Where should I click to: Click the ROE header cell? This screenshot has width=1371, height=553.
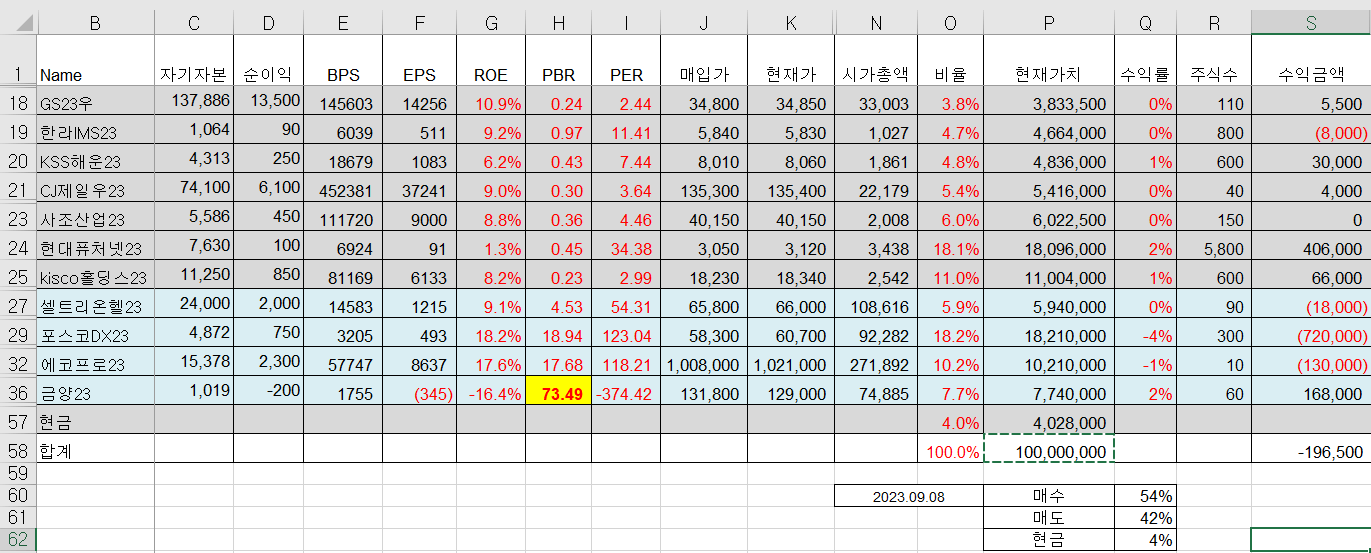490,62
